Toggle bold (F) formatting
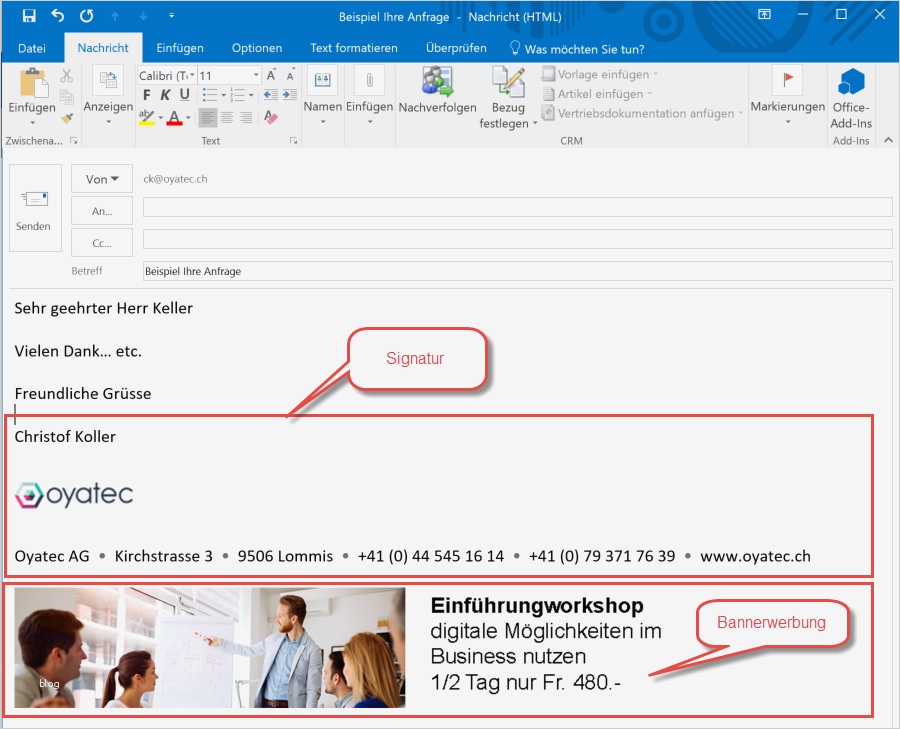 (x=147, y=95)
